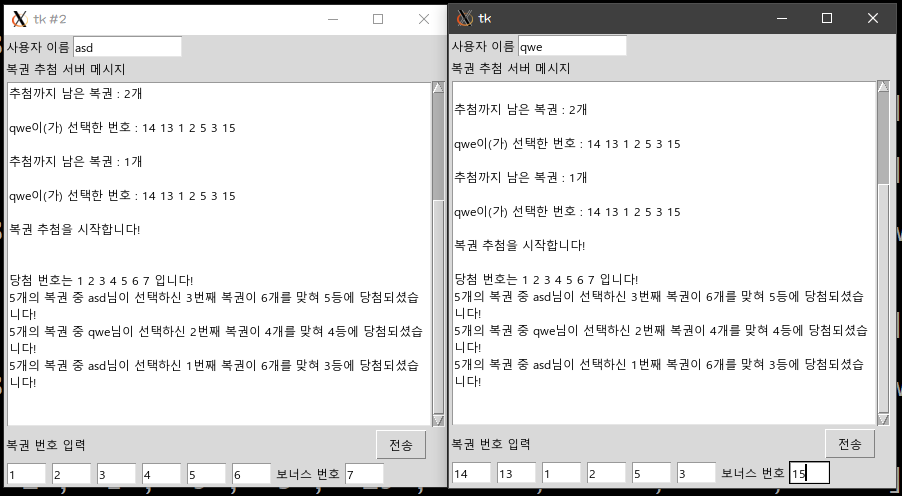The width and height of the screenshot is (902, 496).
Task: Select lottery number field containing 14 in tk window
Action: point(472,473)
